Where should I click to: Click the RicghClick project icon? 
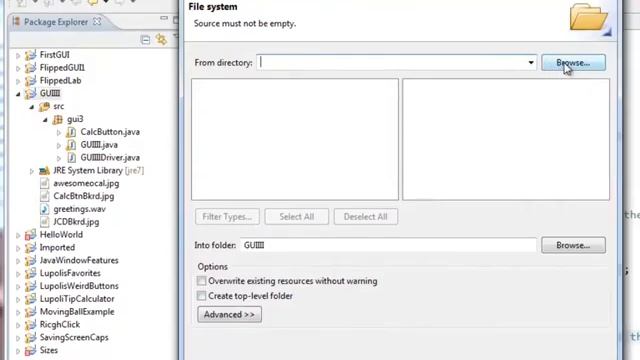click(x=31, y=324)
